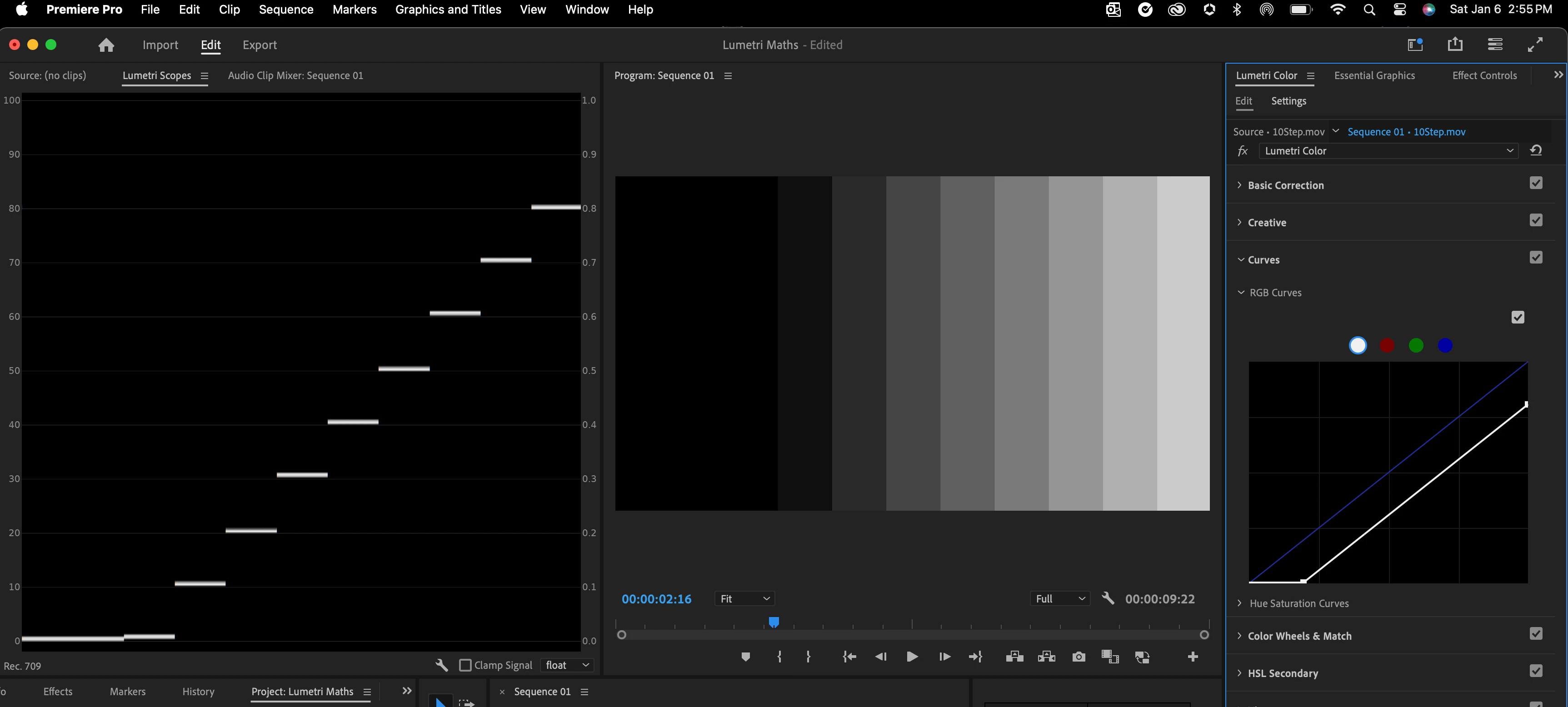
Task: Disable the Basic Correction checkbox
Action: point(1536,183)
